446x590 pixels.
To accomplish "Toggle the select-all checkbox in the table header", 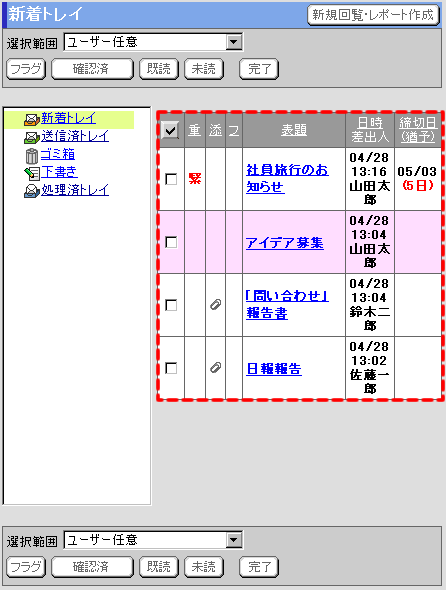I will 170,130.
